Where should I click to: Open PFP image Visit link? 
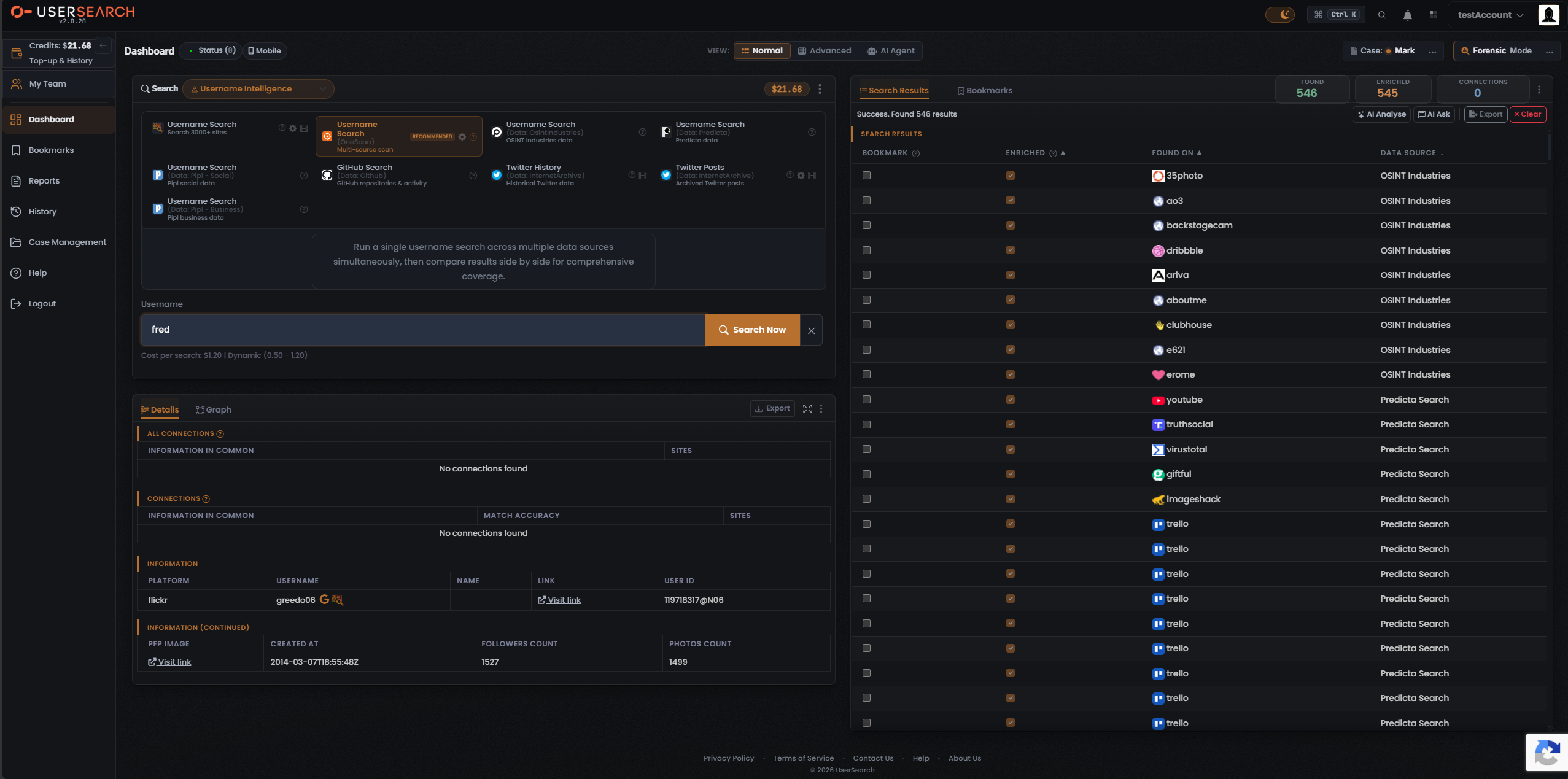tap(169, 662)
